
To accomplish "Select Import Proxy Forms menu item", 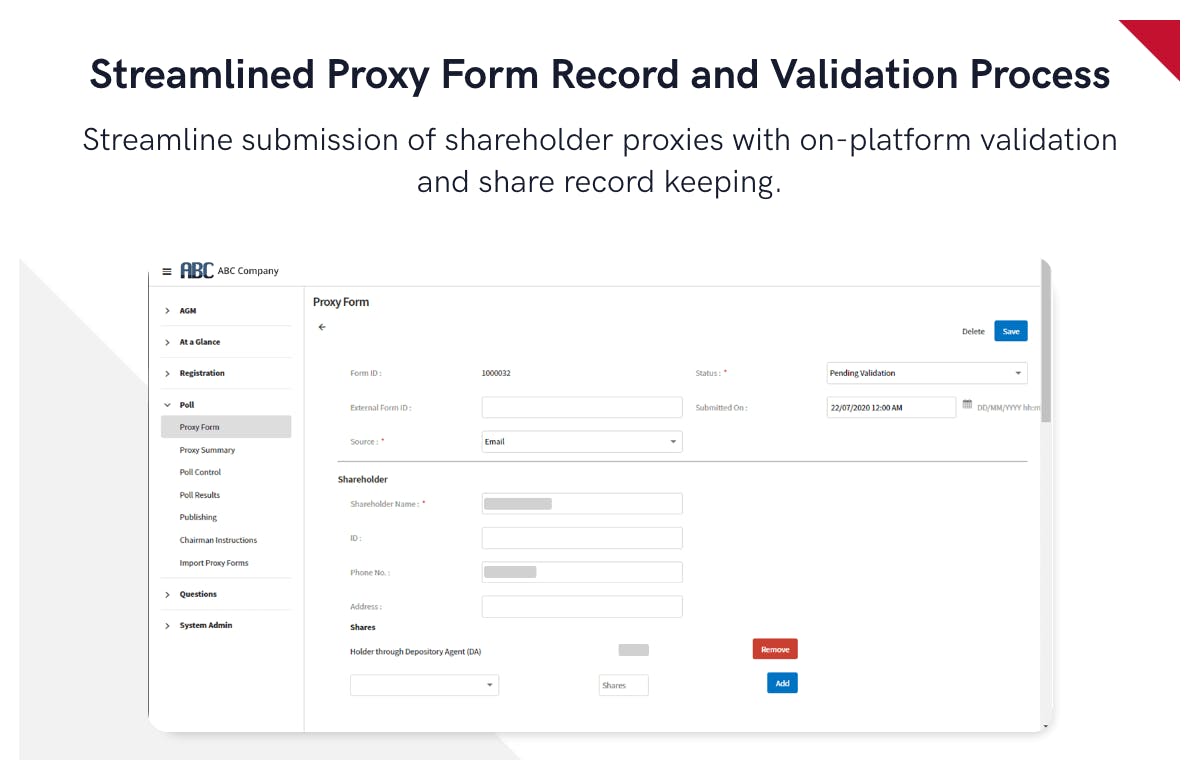I will [214, 563].
